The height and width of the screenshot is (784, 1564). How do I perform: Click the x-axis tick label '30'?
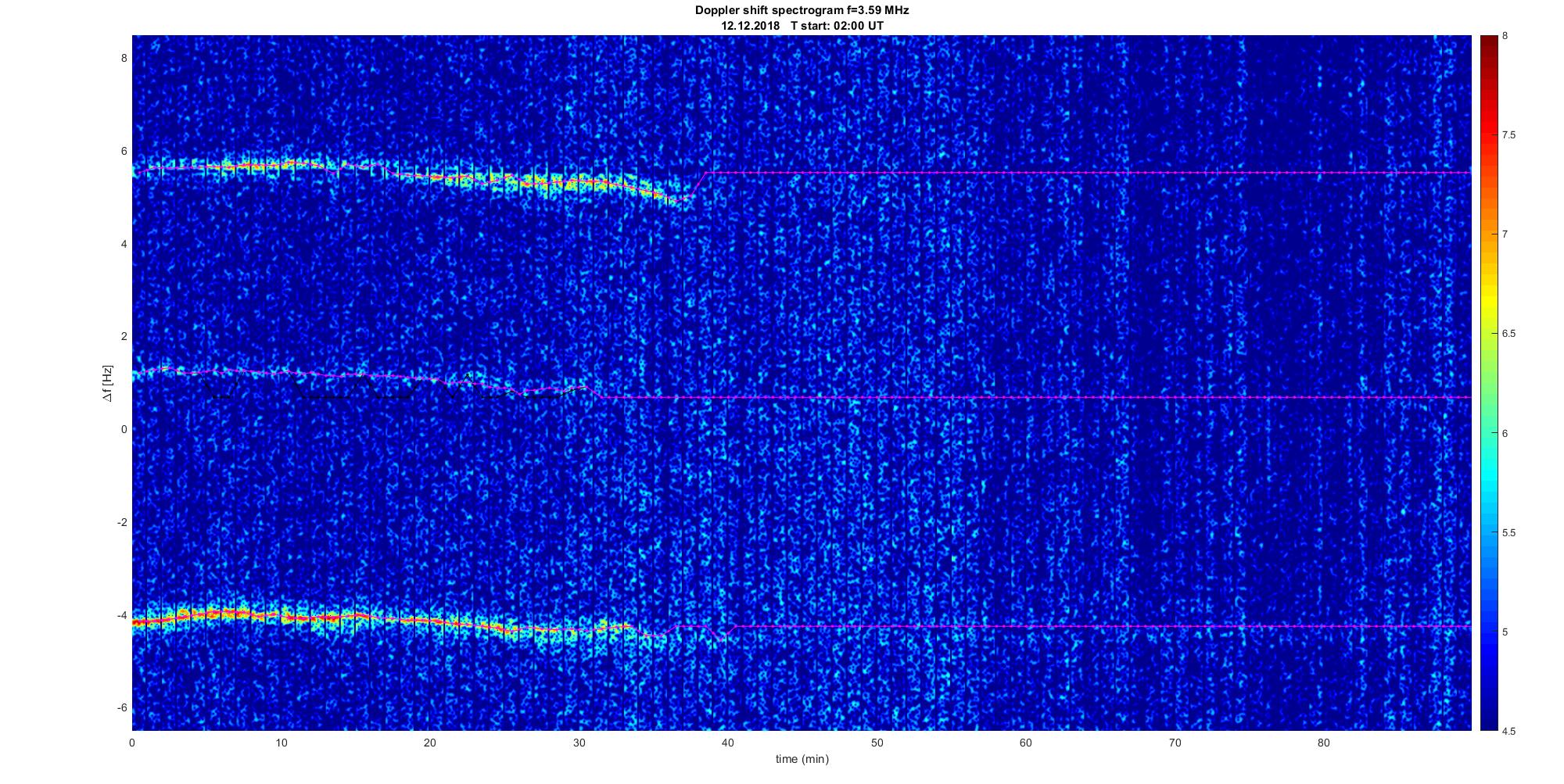(579, 743)
